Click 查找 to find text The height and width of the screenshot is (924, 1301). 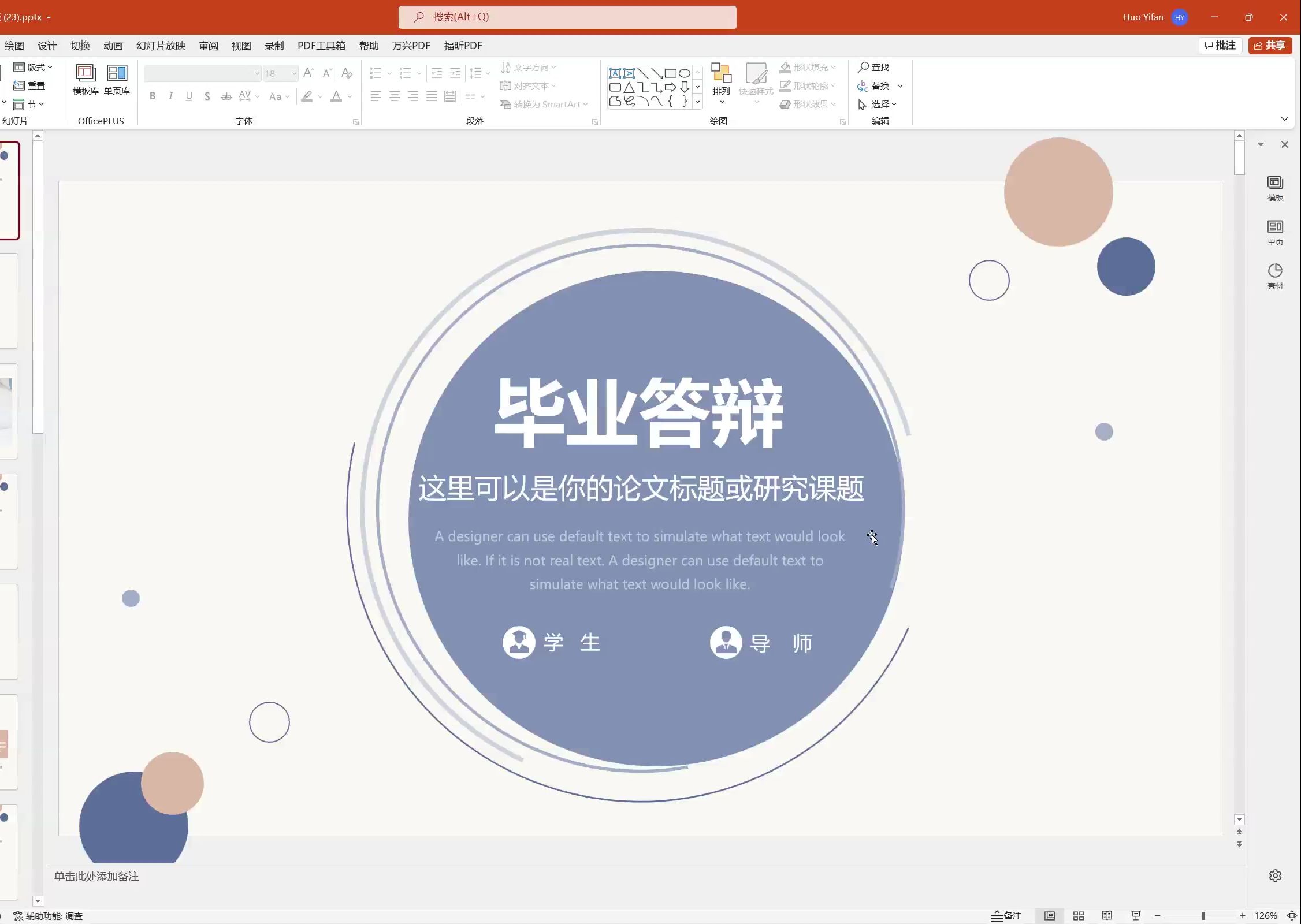(x=874, y=67)
